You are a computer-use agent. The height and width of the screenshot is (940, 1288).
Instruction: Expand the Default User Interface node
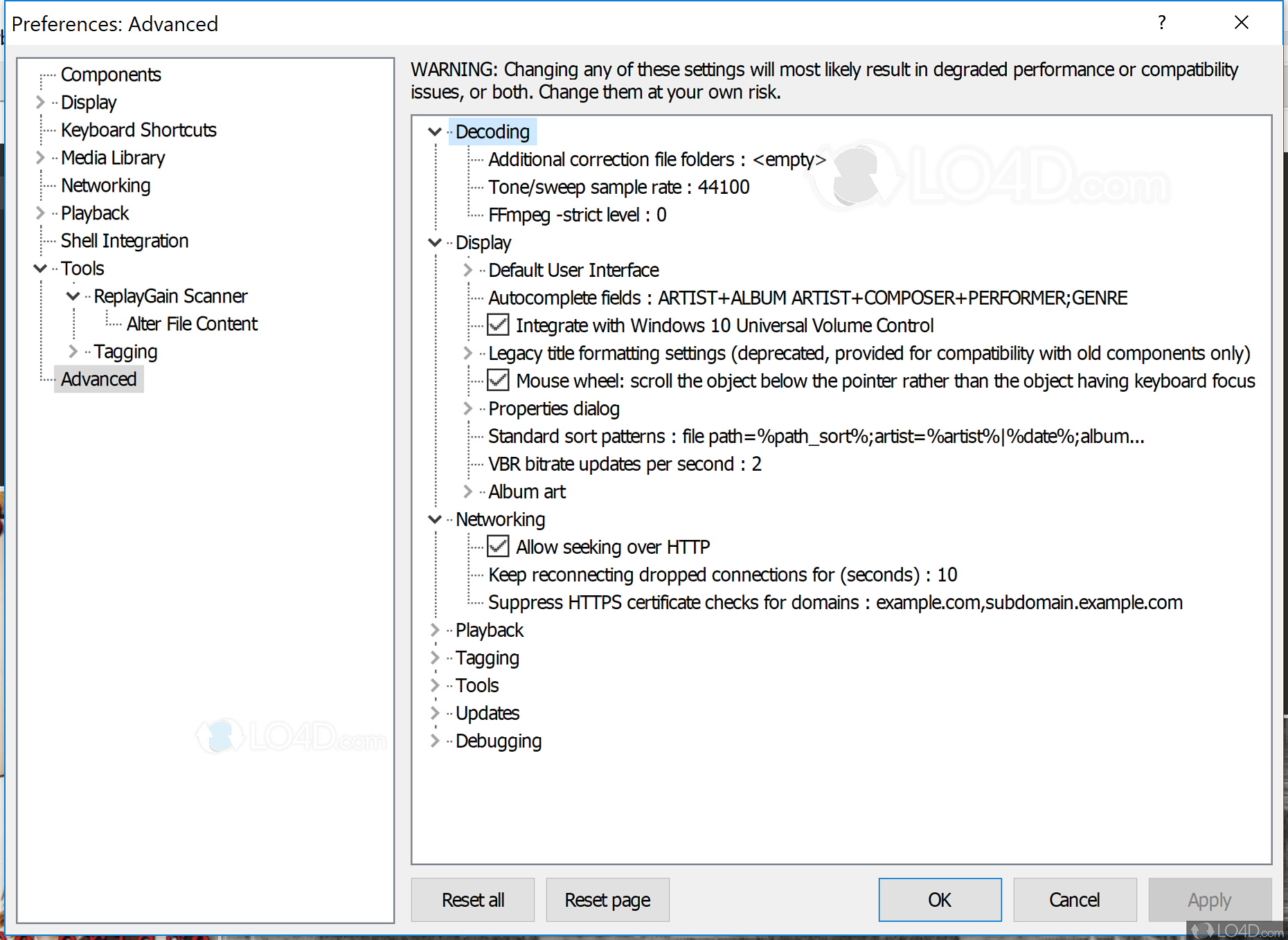pos(468,270)
